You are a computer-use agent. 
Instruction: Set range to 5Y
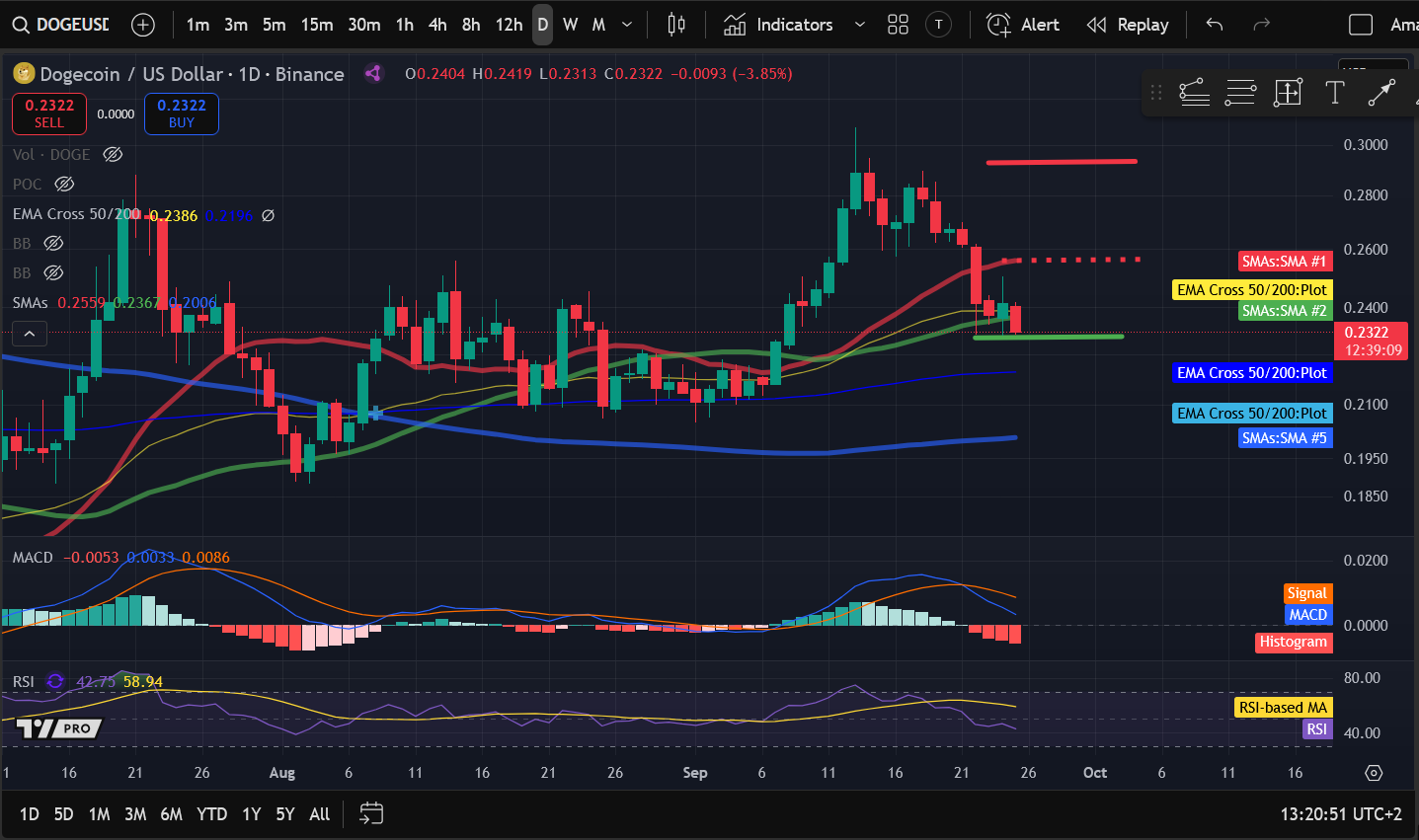[284, 814]
